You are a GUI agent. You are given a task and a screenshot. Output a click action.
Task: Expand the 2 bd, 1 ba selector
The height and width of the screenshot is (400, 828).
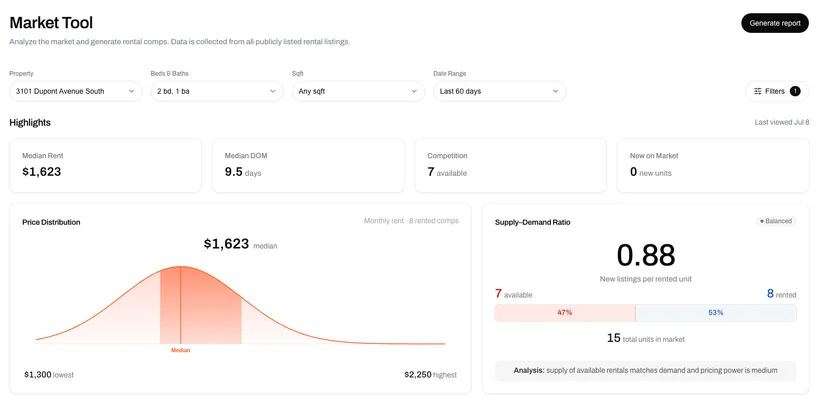tap(217, 91)
